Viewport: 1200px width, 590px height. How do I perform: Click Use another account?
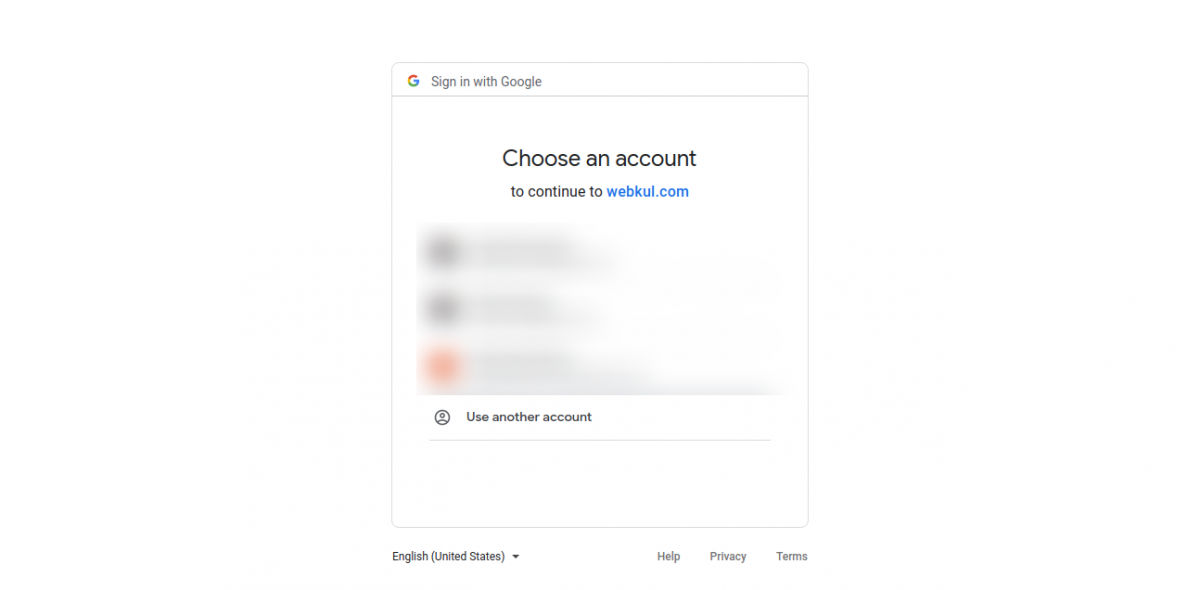pyautogui.click(x=529, y=417)
